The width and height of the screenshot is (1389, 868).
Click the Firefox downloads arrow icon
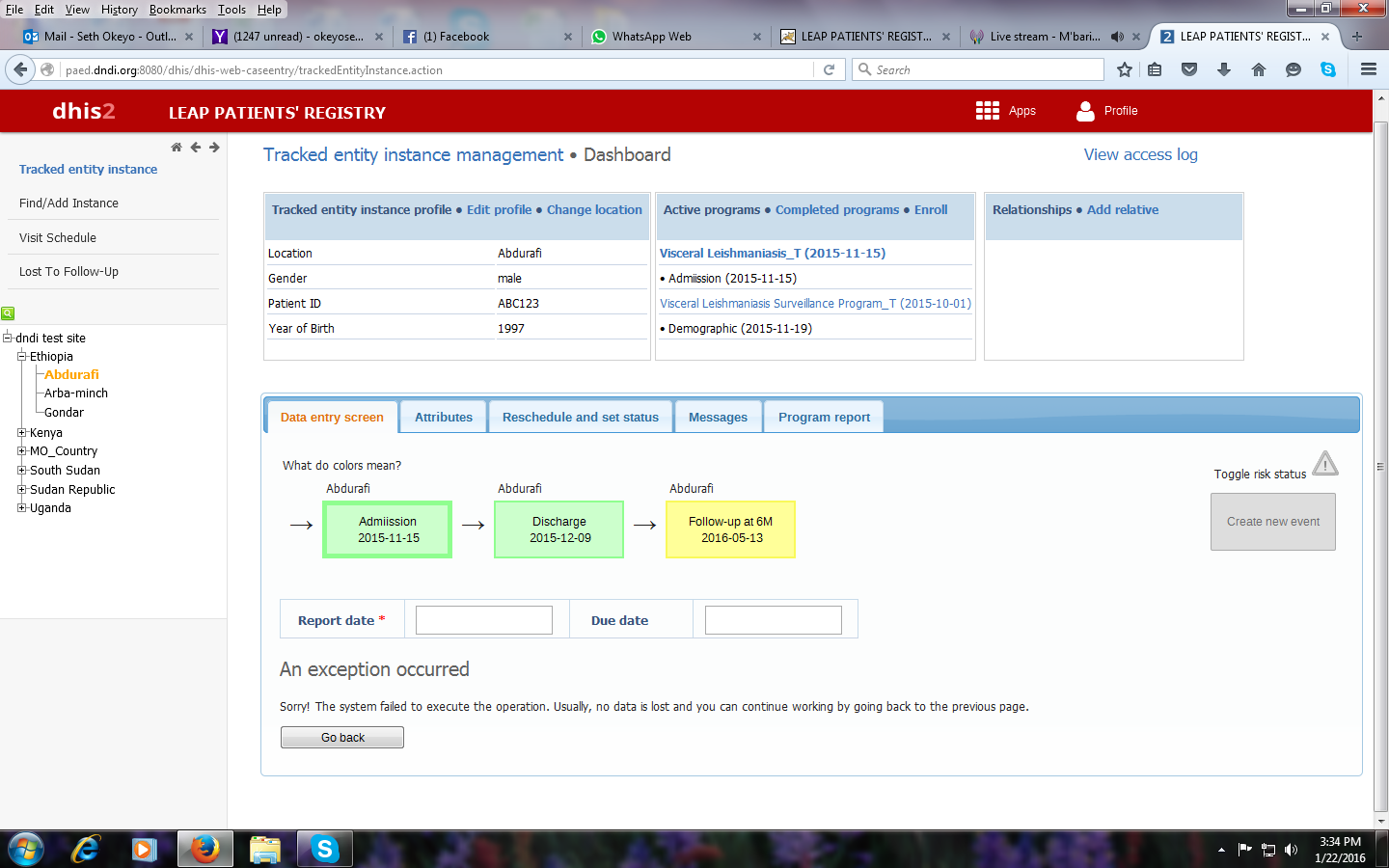[1224, 69]
